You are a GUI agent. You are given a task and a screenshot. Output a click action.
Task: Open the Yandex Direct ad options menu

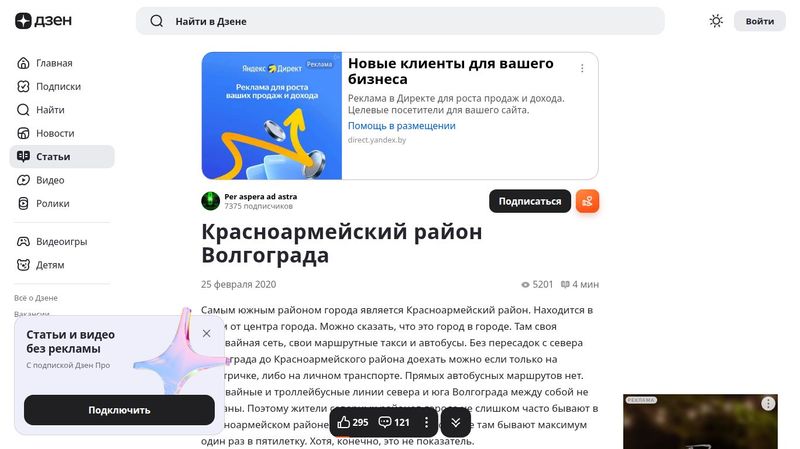tap(582, 68)
